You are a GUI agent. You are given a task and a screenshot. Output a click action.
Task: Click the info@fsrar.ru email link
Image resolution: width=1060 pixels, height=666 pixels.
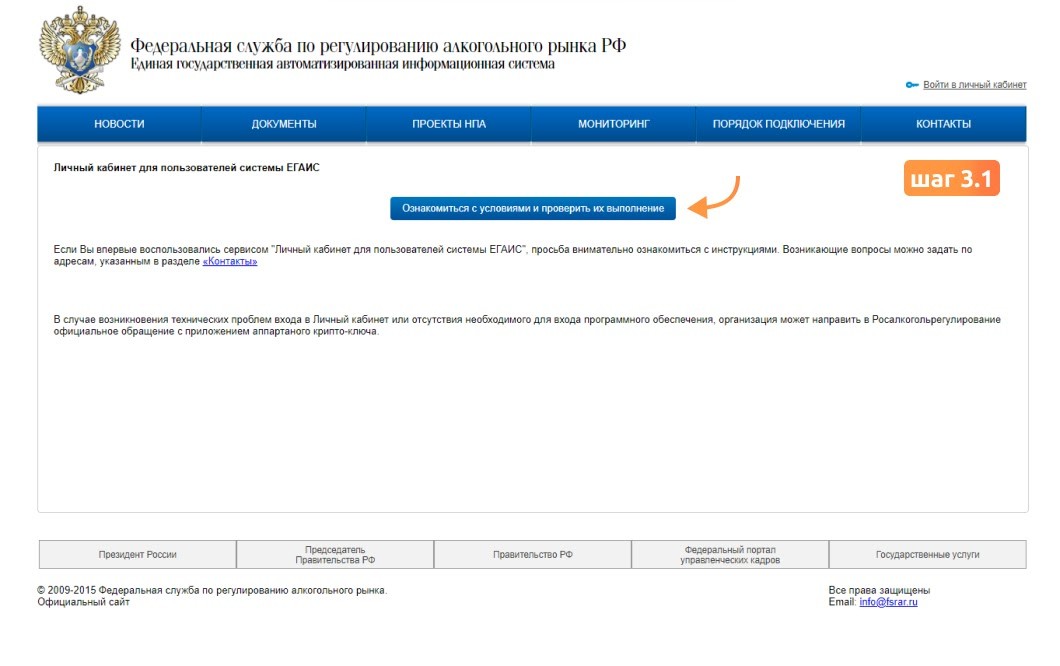pos(888,602)
